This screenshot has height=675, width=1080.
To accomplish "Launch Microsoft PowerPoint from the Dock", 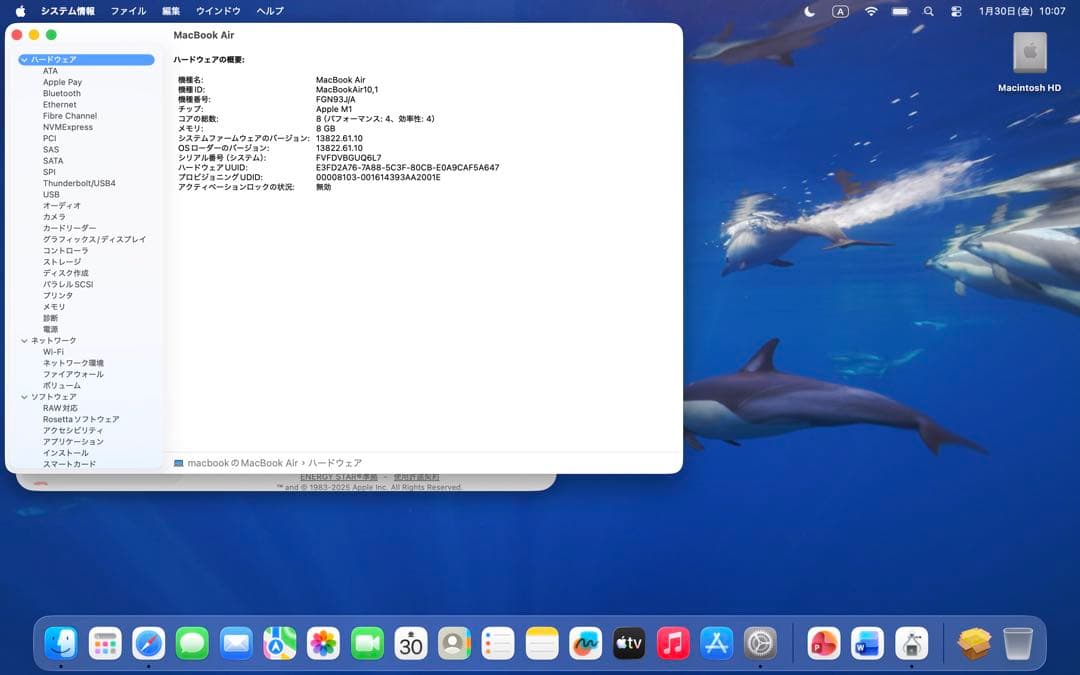I will pos(823,645).
